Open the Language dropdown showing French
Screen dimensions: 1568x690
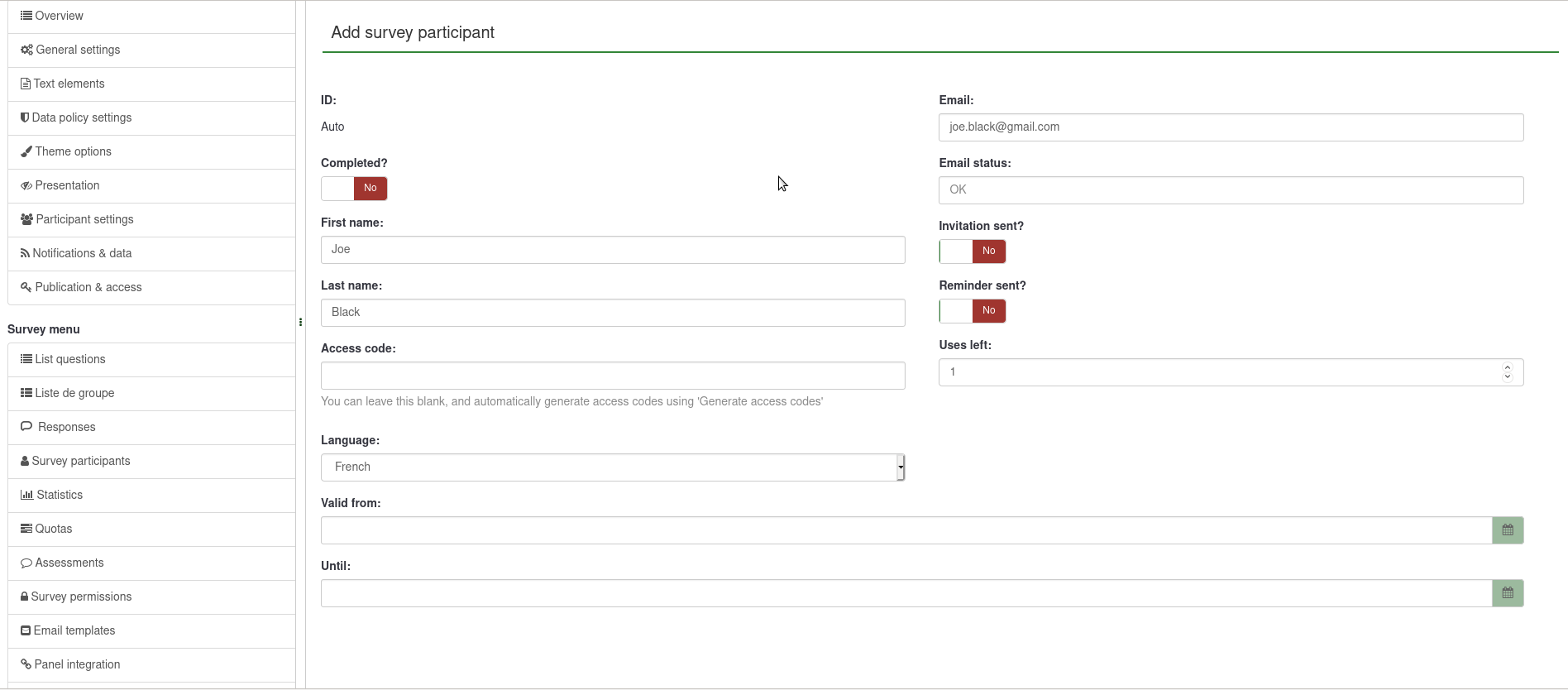[x=612, y=467]
